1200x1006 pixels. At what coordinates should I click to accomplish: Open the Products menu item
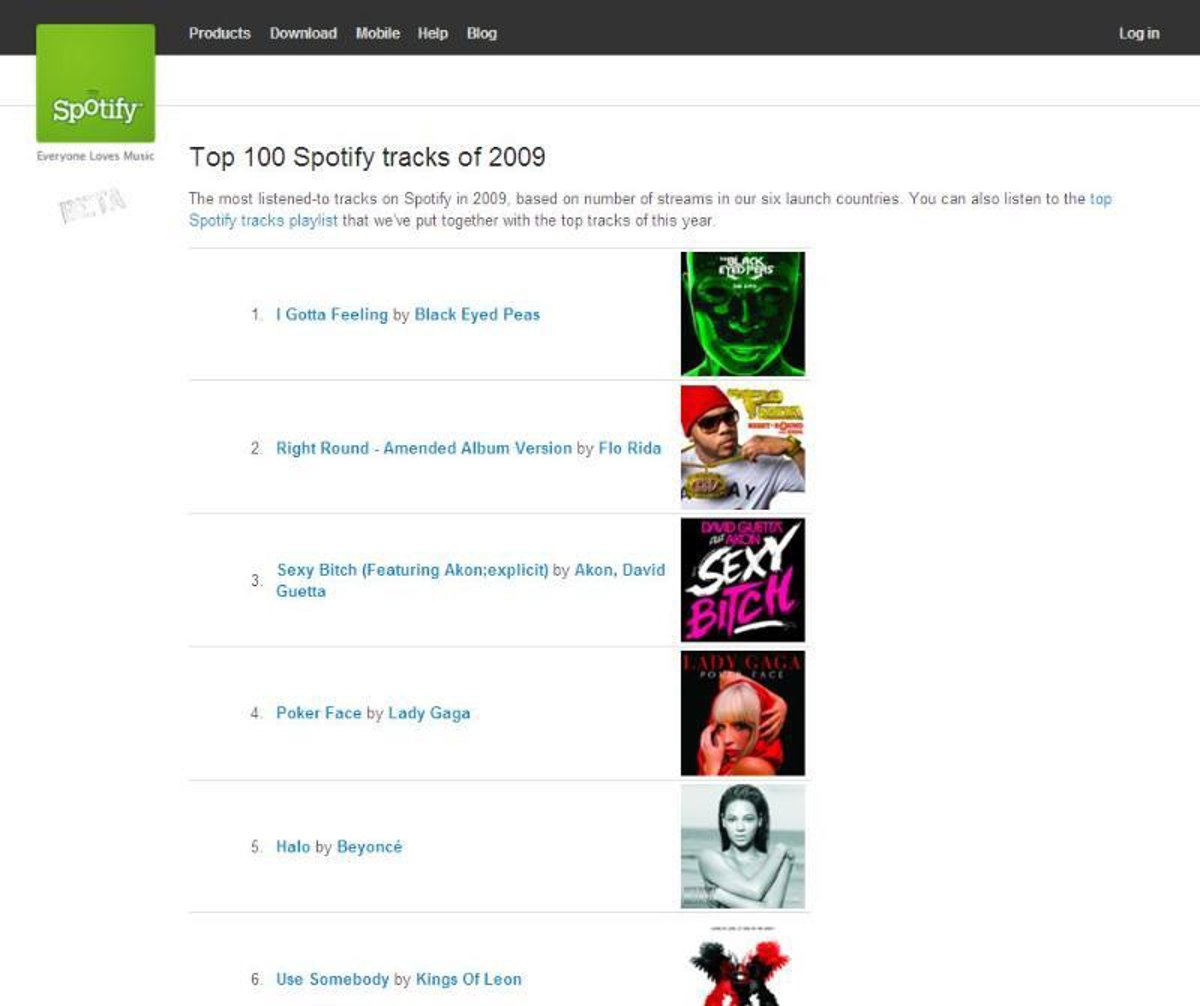[219, 33]
